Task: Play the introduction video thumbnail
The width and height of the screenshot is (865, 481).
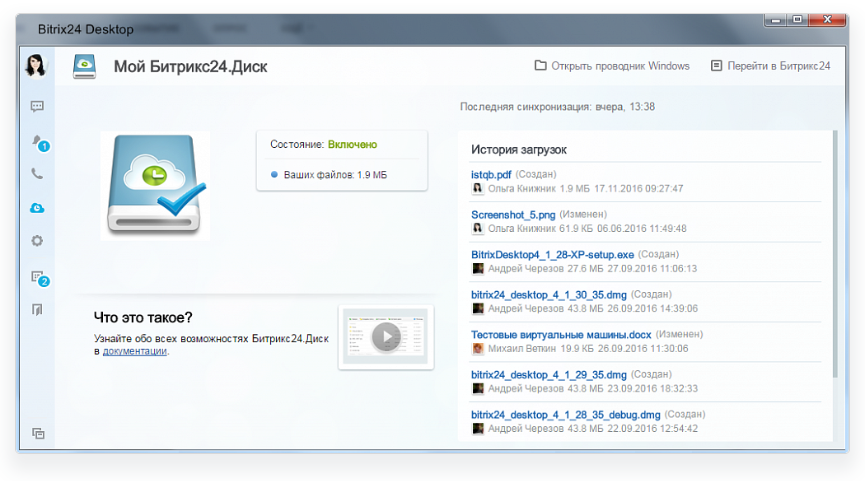Action: click(x=386, y=336)
